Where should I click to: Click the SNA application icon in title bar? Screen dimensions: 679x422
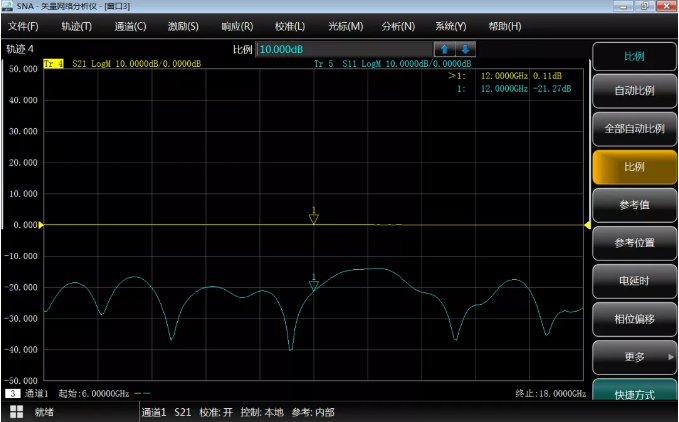tap(8, 7)
